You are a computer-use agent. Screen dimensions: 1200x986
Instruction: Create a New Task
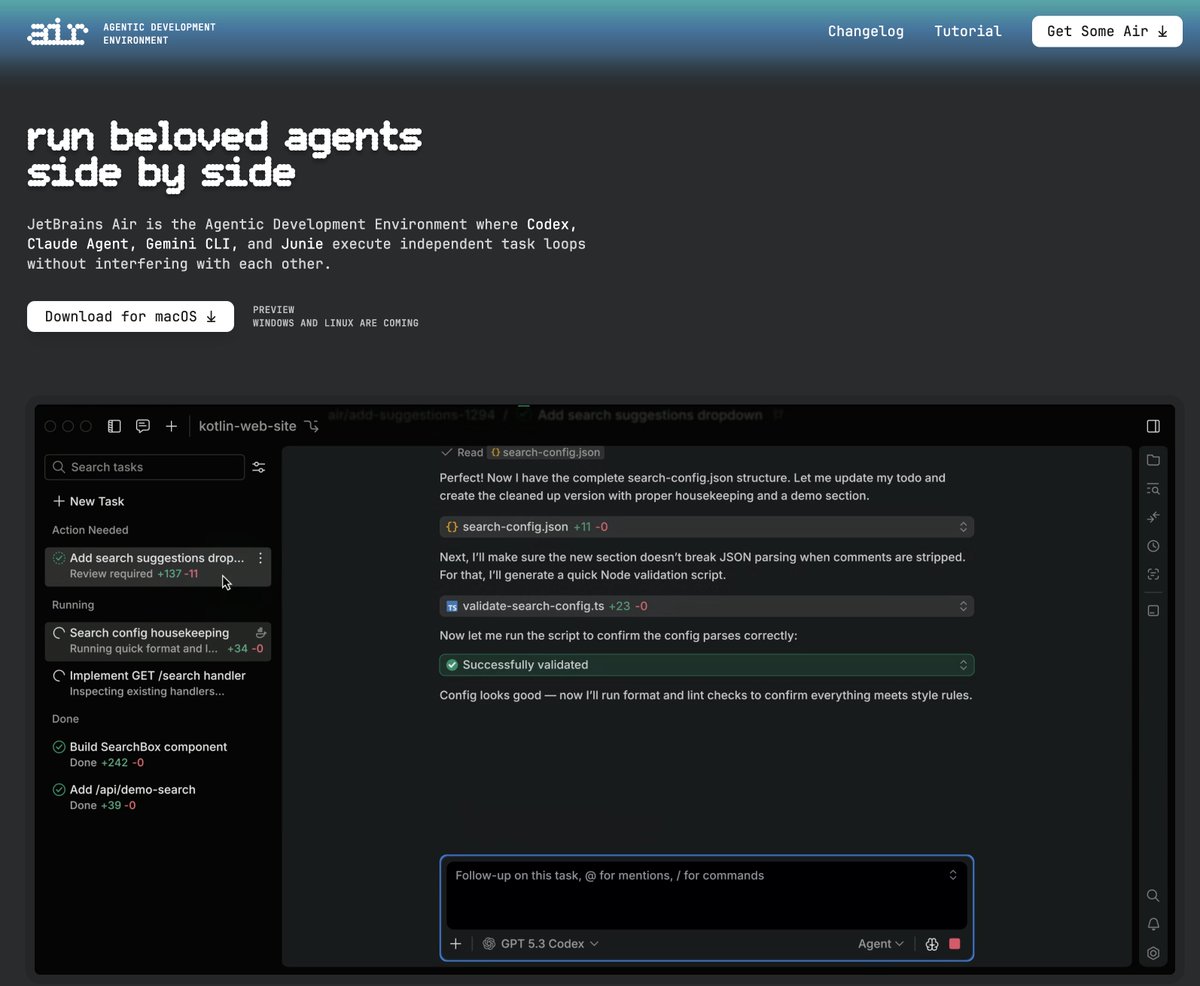(88, 501)
